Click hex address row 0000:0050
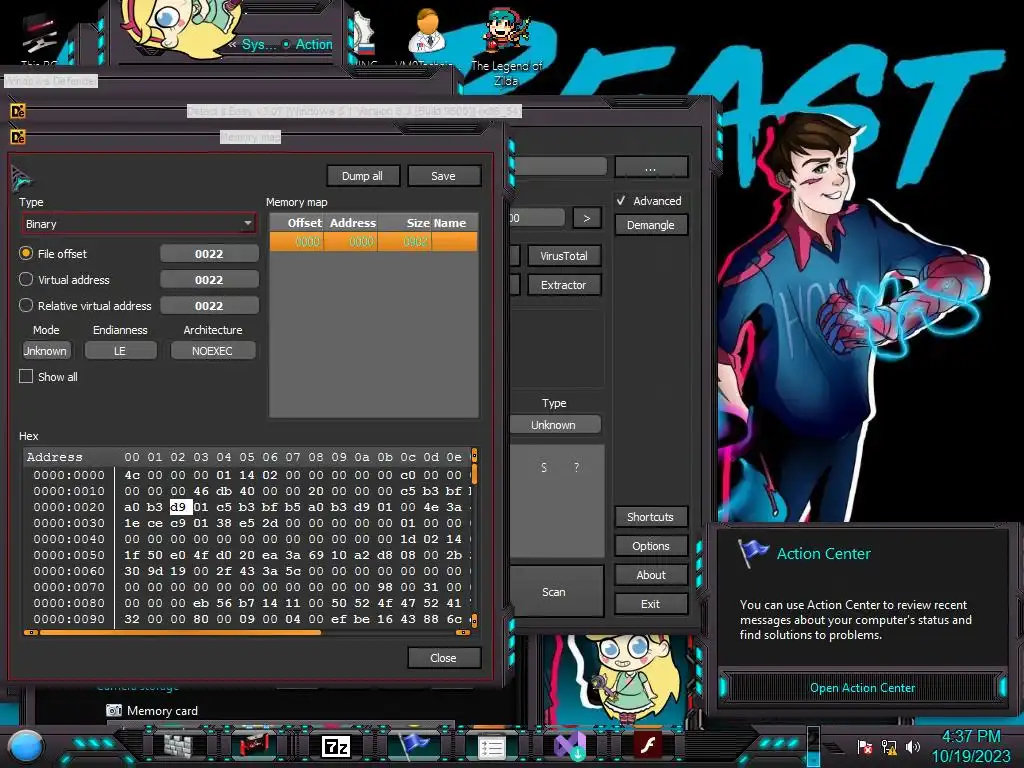Image resolution: width=1024 pixels, height=768 pixels. tap(69, 555)
